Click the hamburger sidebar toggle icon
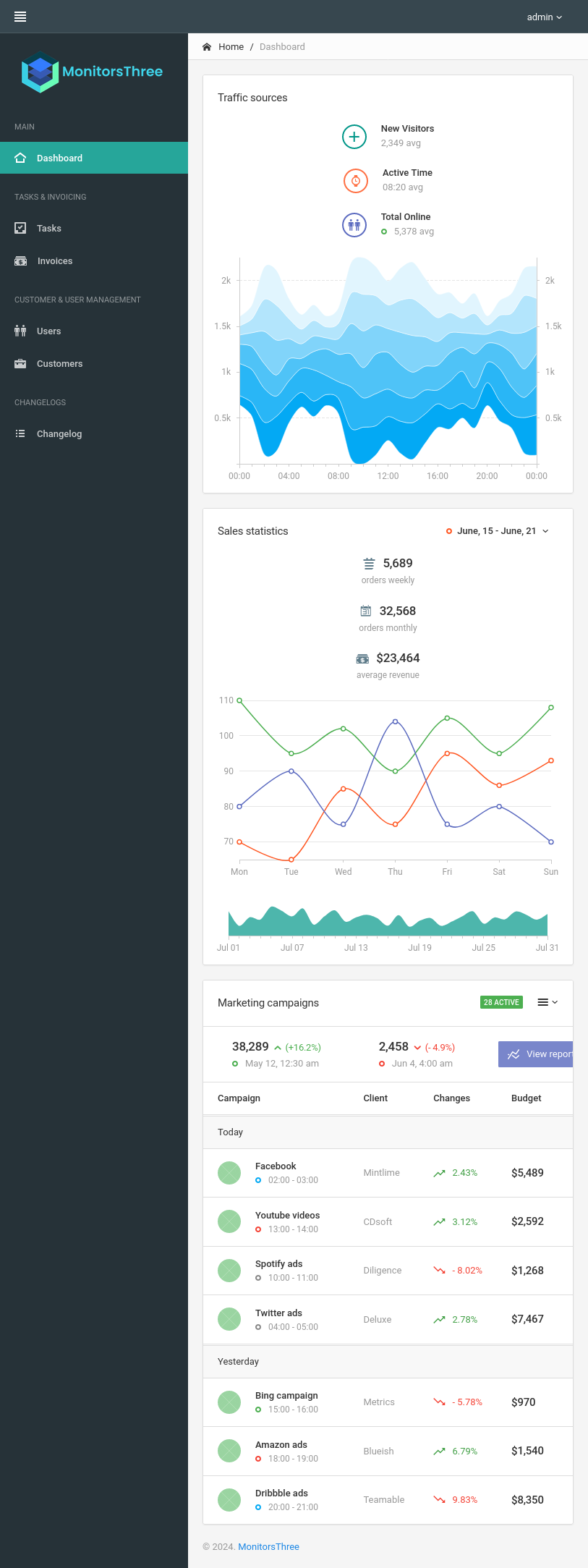Viewport: 588px width, 1568px height. pos(20,17)
